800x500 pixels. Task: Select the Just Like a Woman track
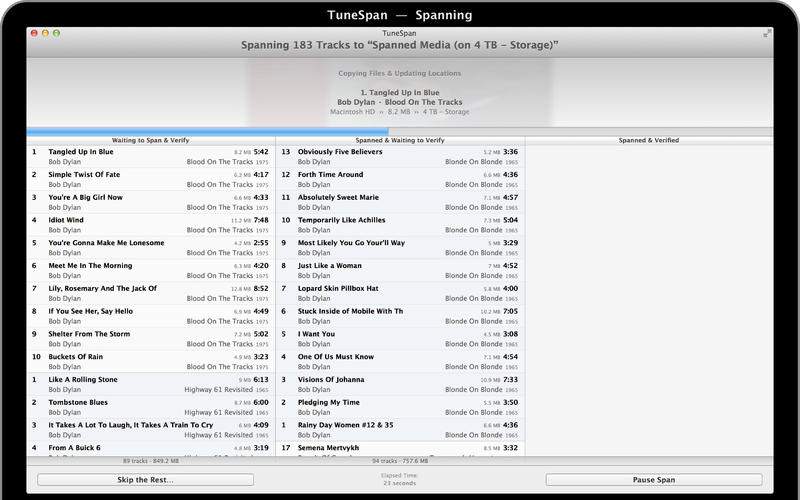pos(400,270)
